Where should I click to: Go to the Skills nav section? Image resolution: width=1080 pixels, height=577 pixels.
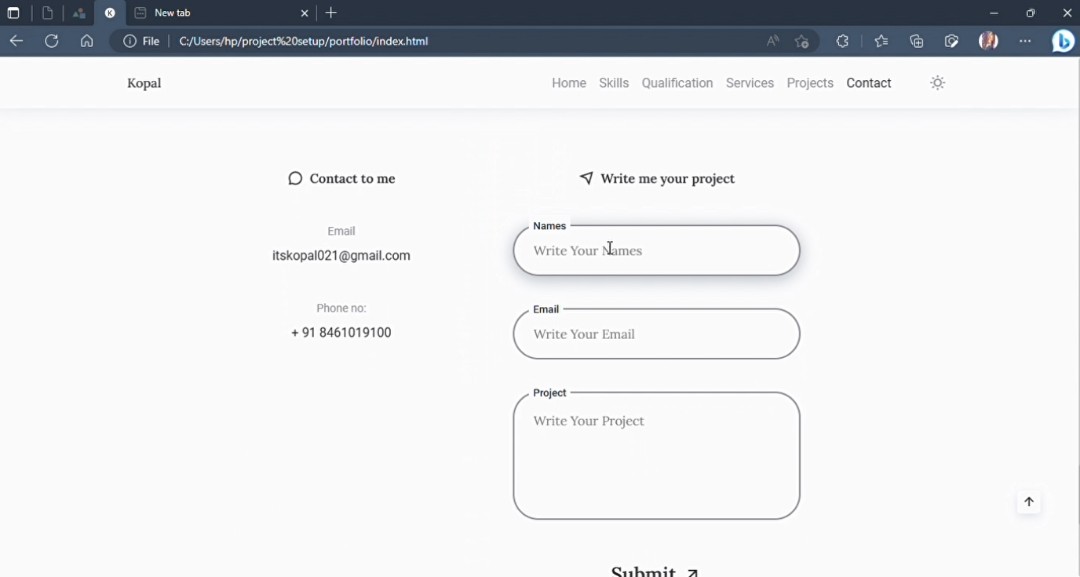click(x=614, y=83)
